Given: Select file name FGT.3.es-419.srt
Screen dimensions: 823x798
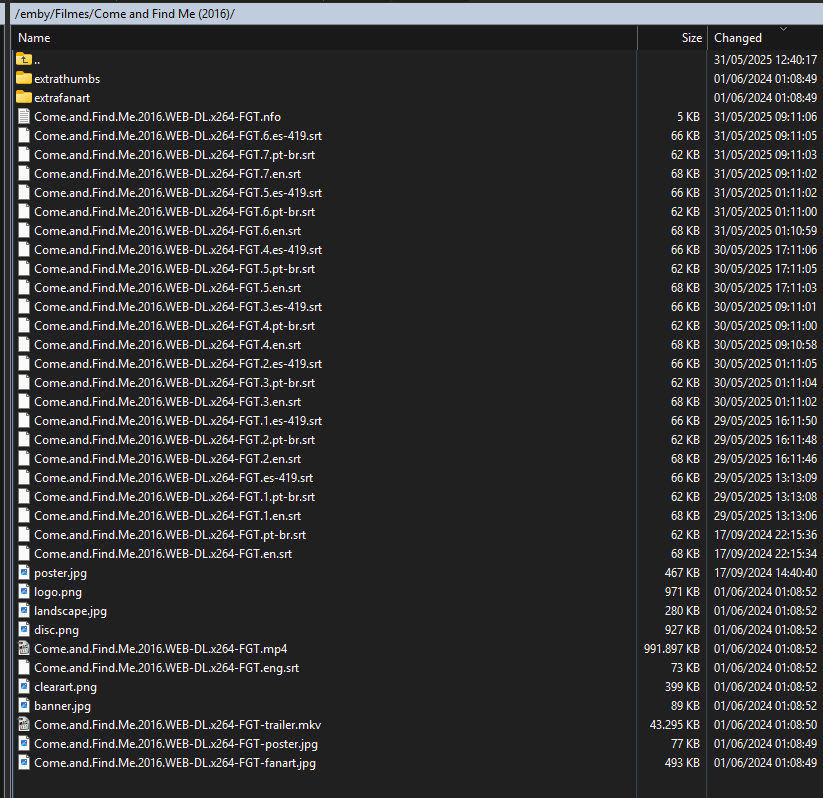Looking at the screenshot, I should point(178,307).
